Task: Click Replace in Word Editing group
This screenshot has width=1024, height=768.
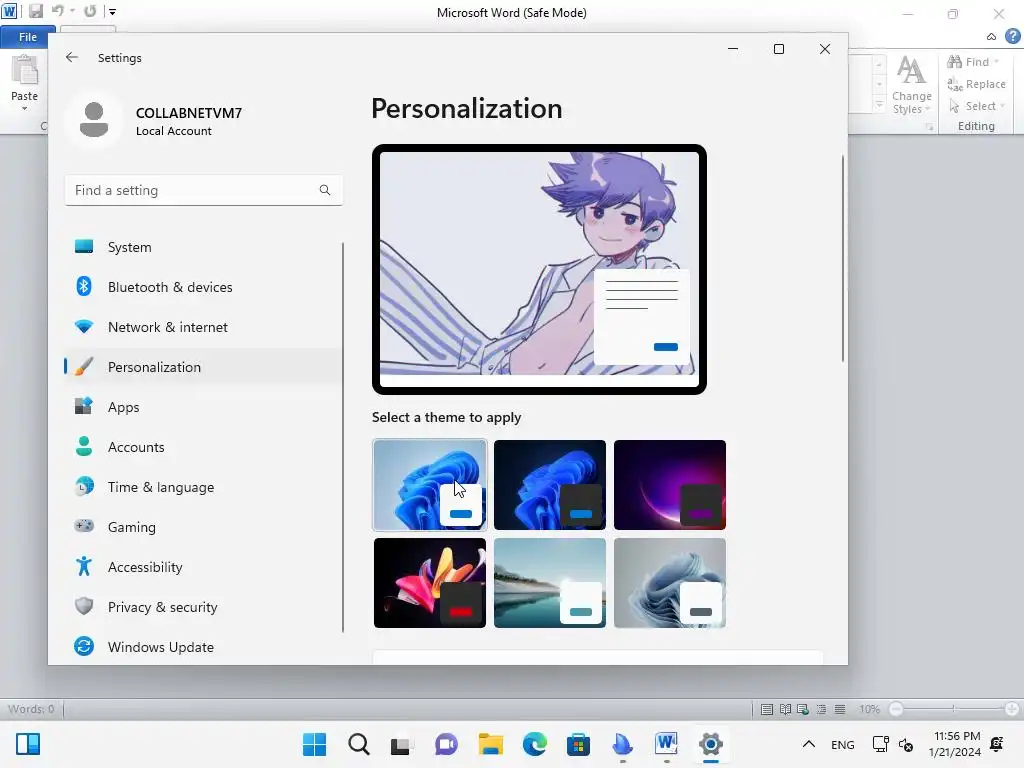Action: (977, 84)
